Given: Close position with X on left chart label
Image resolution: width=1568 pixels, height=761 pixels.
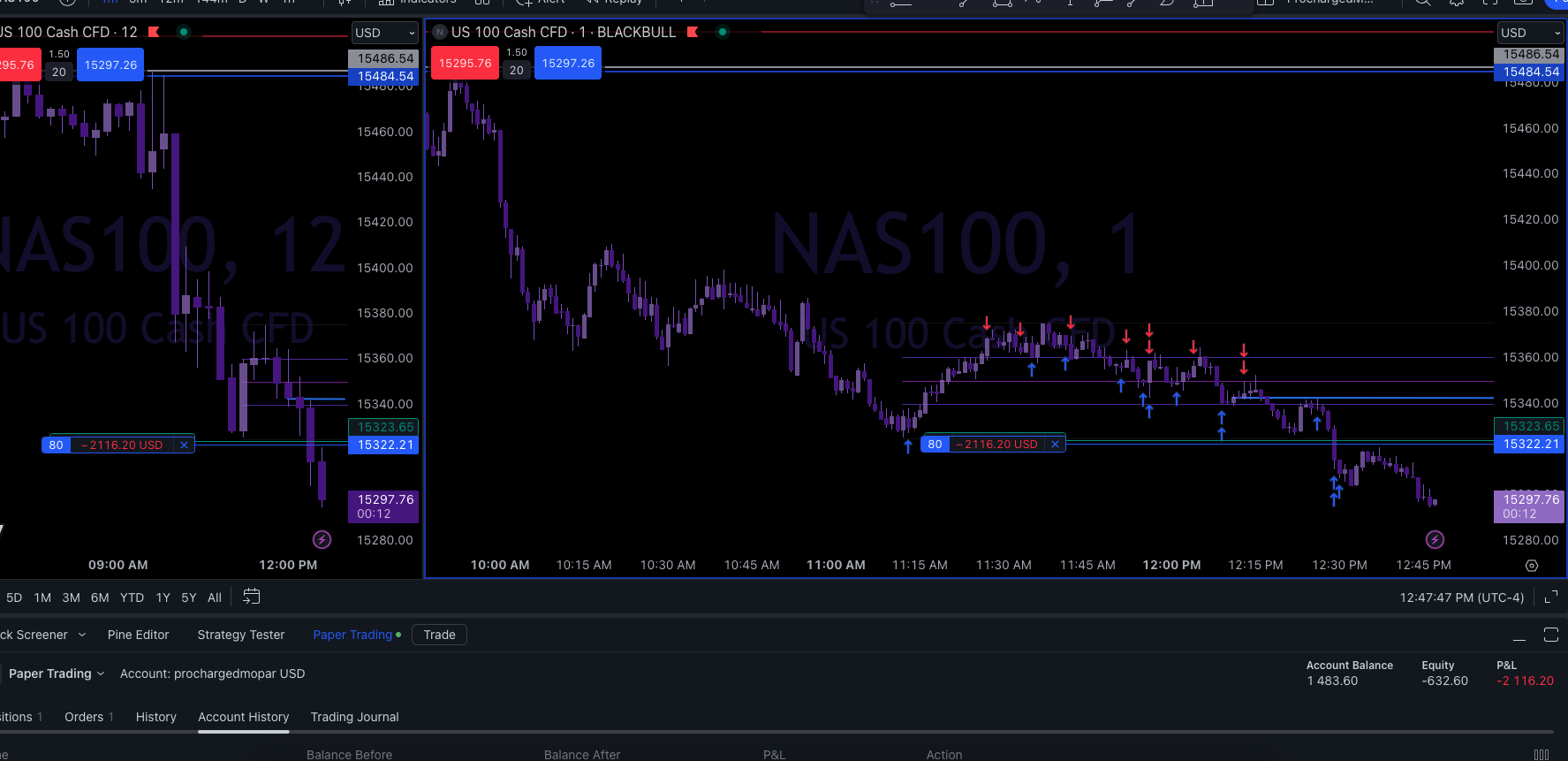Looking at the screenshot, I should pos(184,445).
